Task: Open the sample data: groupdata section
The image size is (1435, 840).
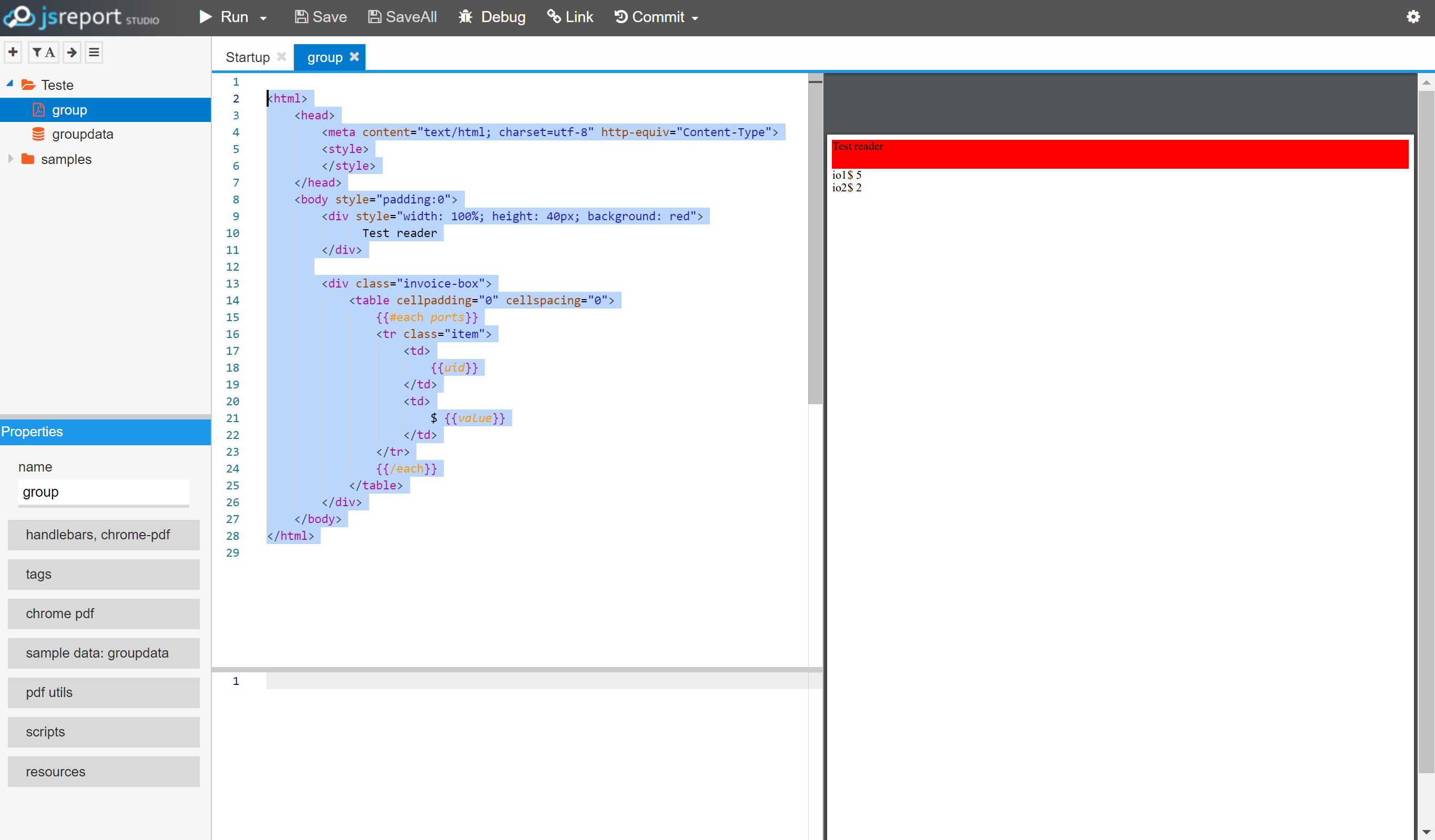Action: 104,653
